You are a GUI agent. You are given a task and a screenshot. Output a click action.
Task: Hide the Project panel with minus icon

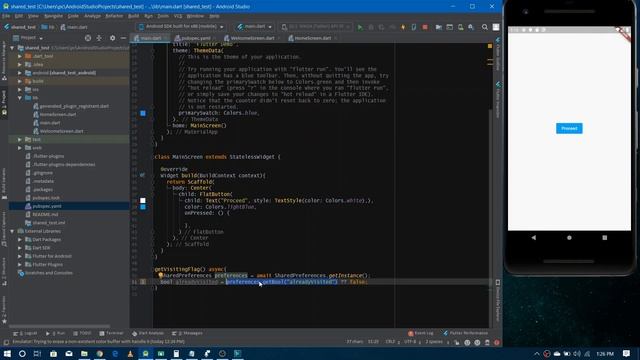pos(123,38)
